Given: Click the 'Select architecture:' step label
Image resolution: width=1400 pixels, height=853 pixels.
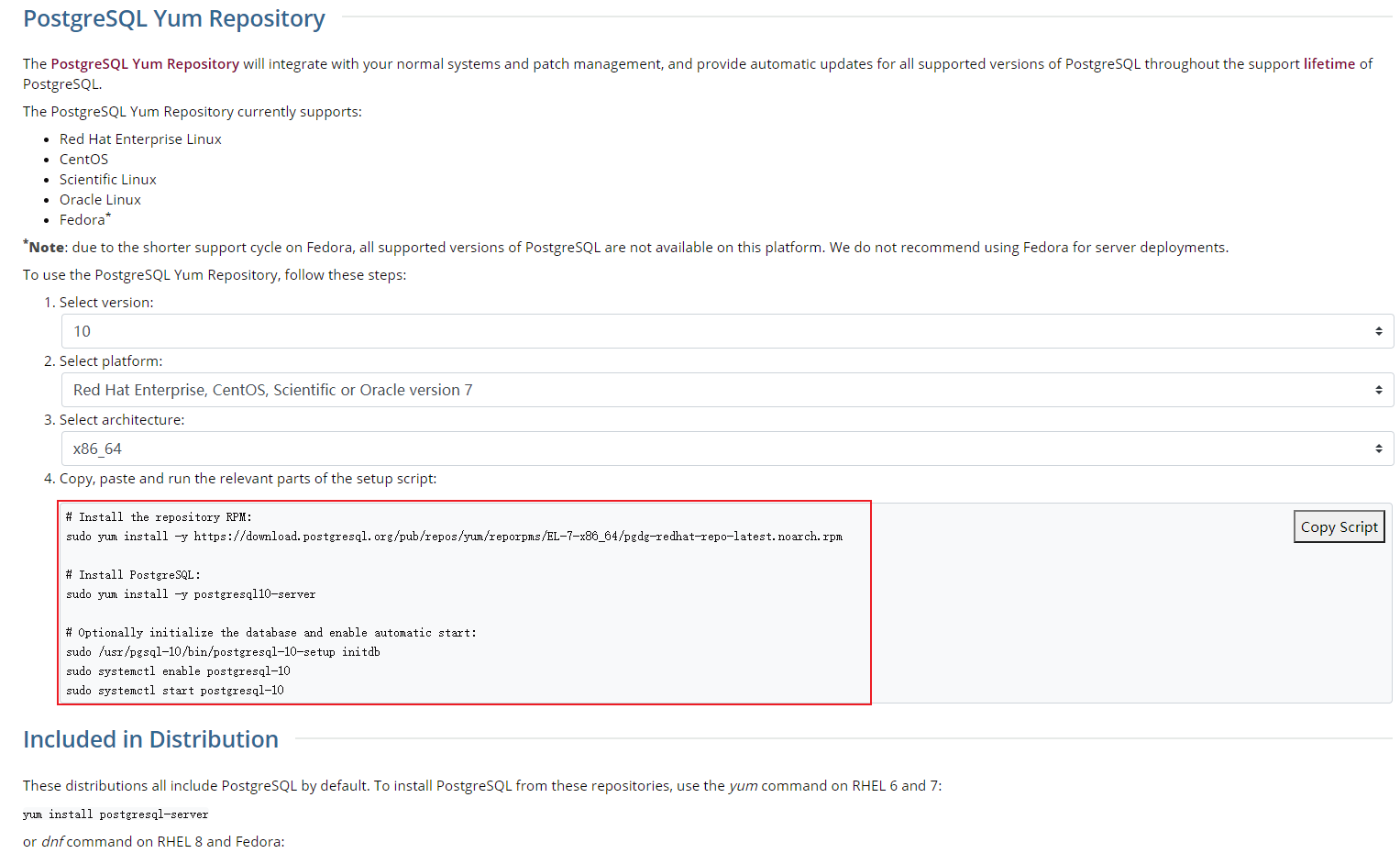Looking at the screenshot, I should 122,419.
